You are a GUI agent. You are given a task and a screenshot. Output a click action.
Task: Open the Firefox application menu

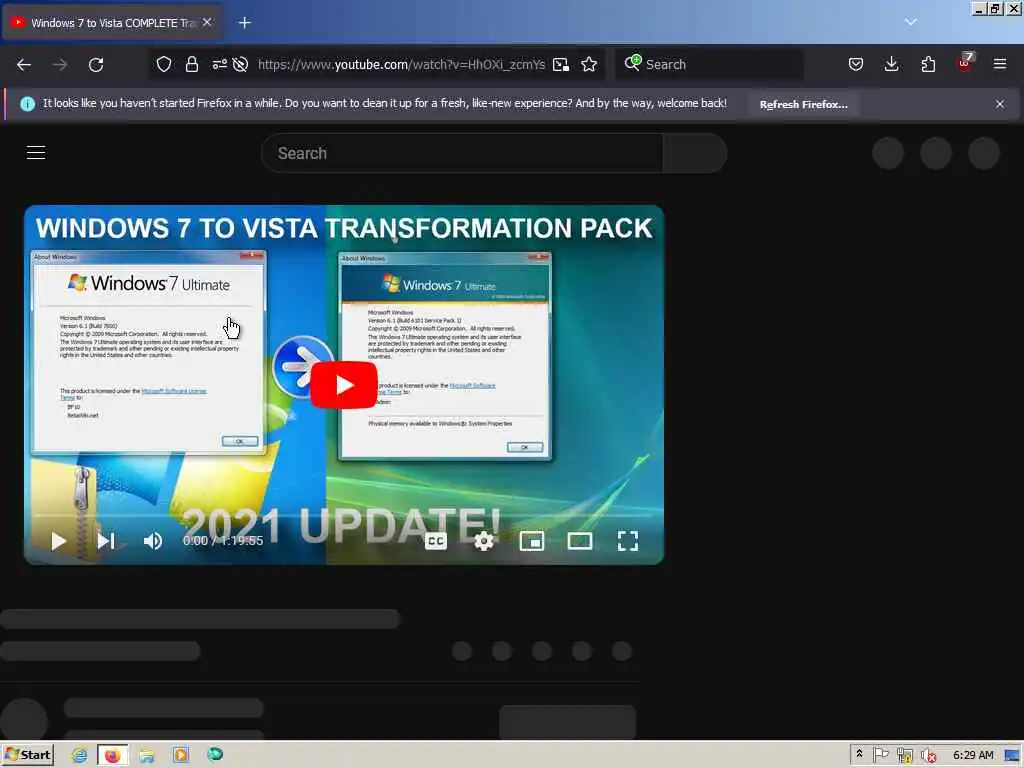(x=1000, y=64)
